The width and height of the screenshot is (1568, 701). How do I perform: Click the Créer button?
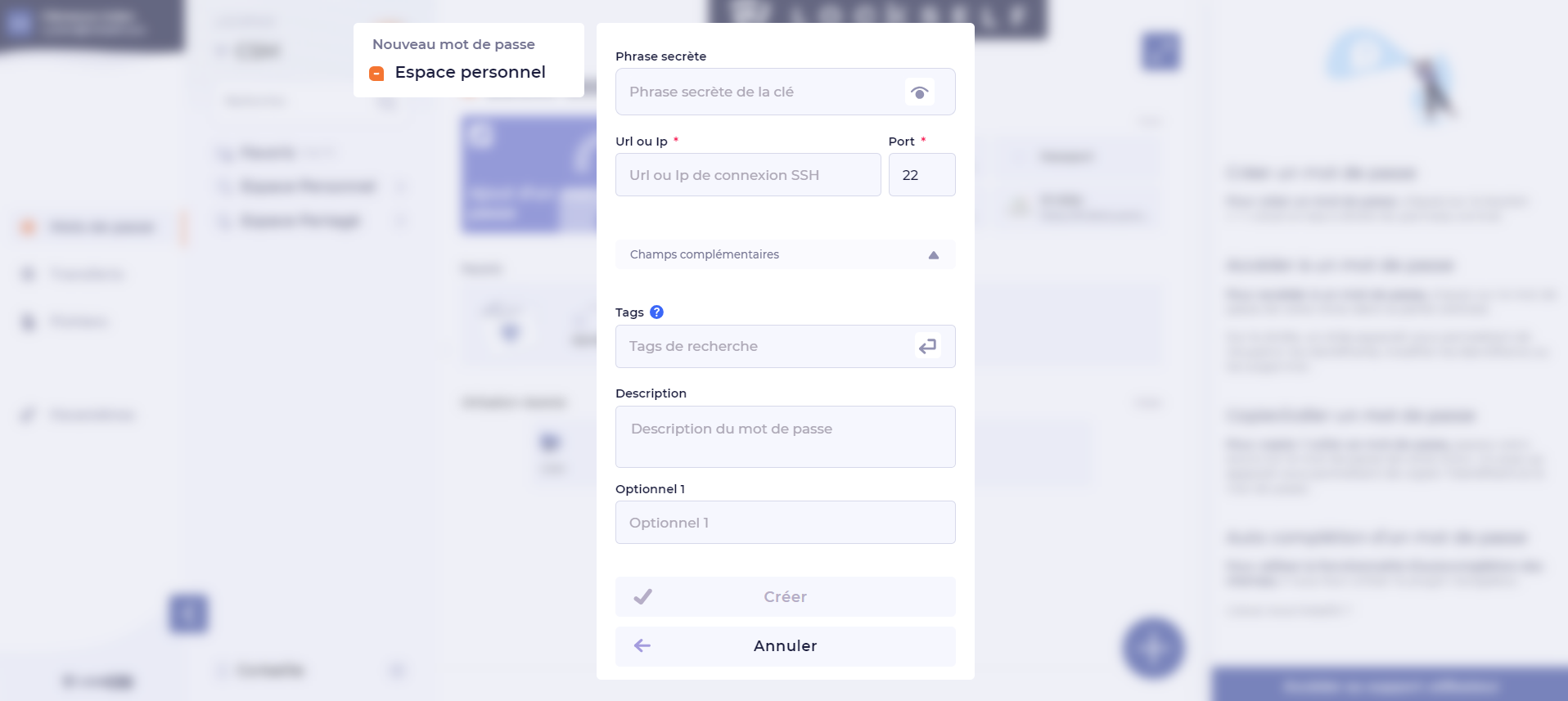point(785,596)
